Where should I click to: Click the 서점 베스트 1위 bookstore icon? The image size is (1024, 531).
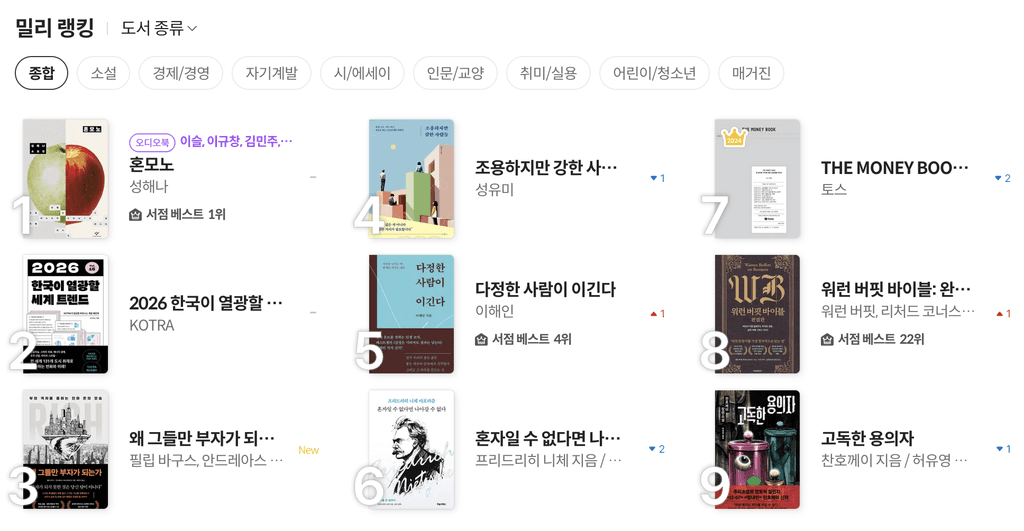(x=135, y=214)
